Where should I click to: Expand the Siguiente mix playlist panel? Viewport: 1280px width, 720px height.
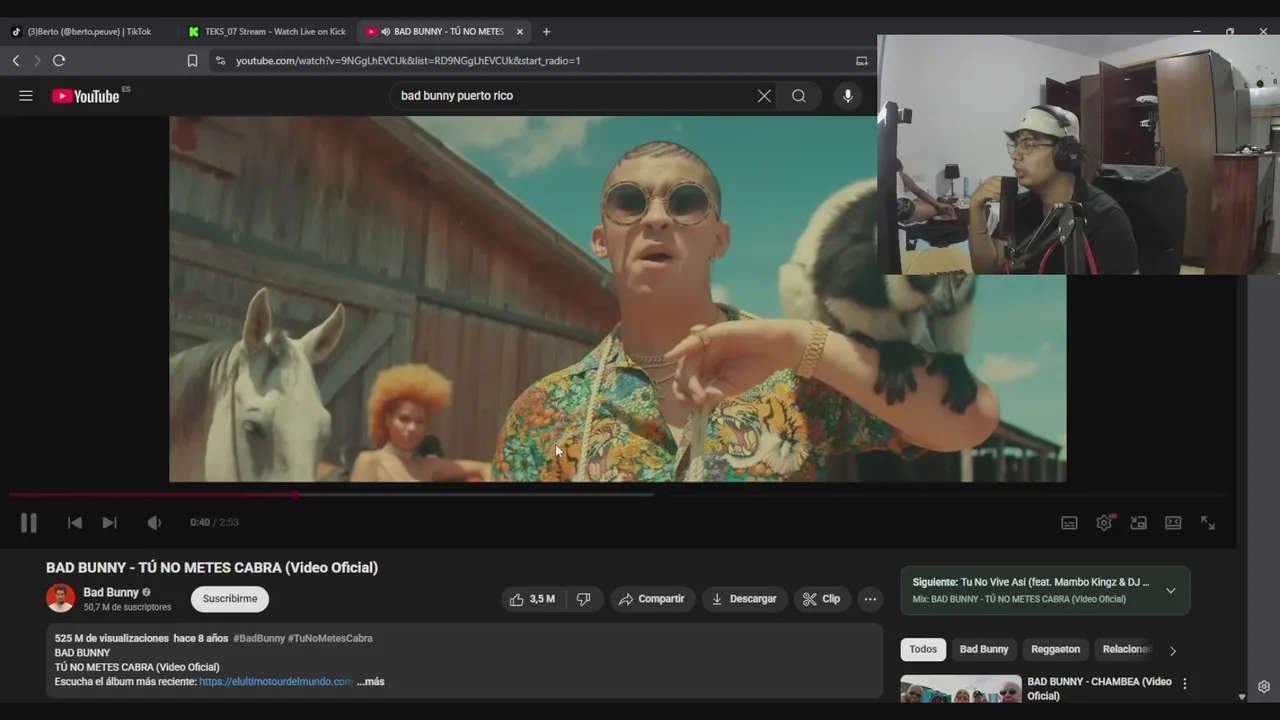1170,590
